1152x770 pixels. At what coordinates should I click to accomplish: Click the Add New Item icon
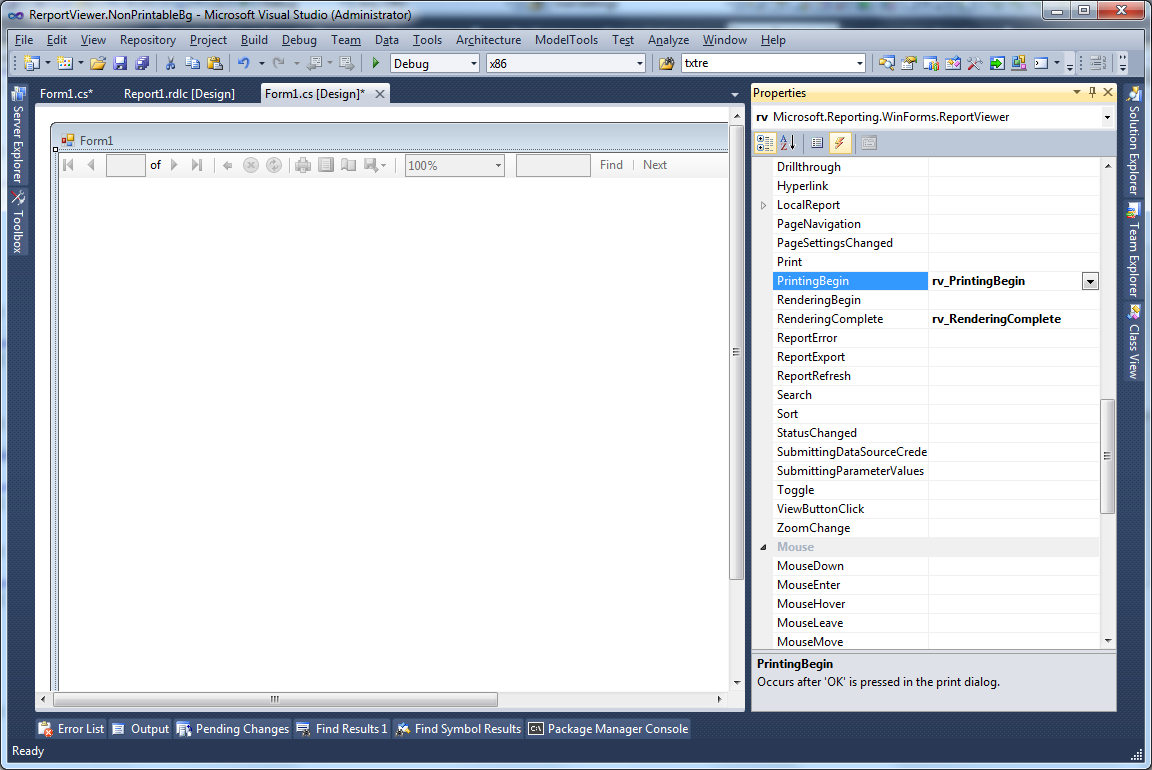coord(65,63)
